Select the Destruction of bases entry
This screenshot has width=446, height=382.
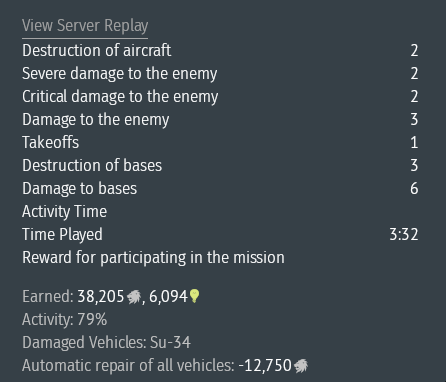220,165
